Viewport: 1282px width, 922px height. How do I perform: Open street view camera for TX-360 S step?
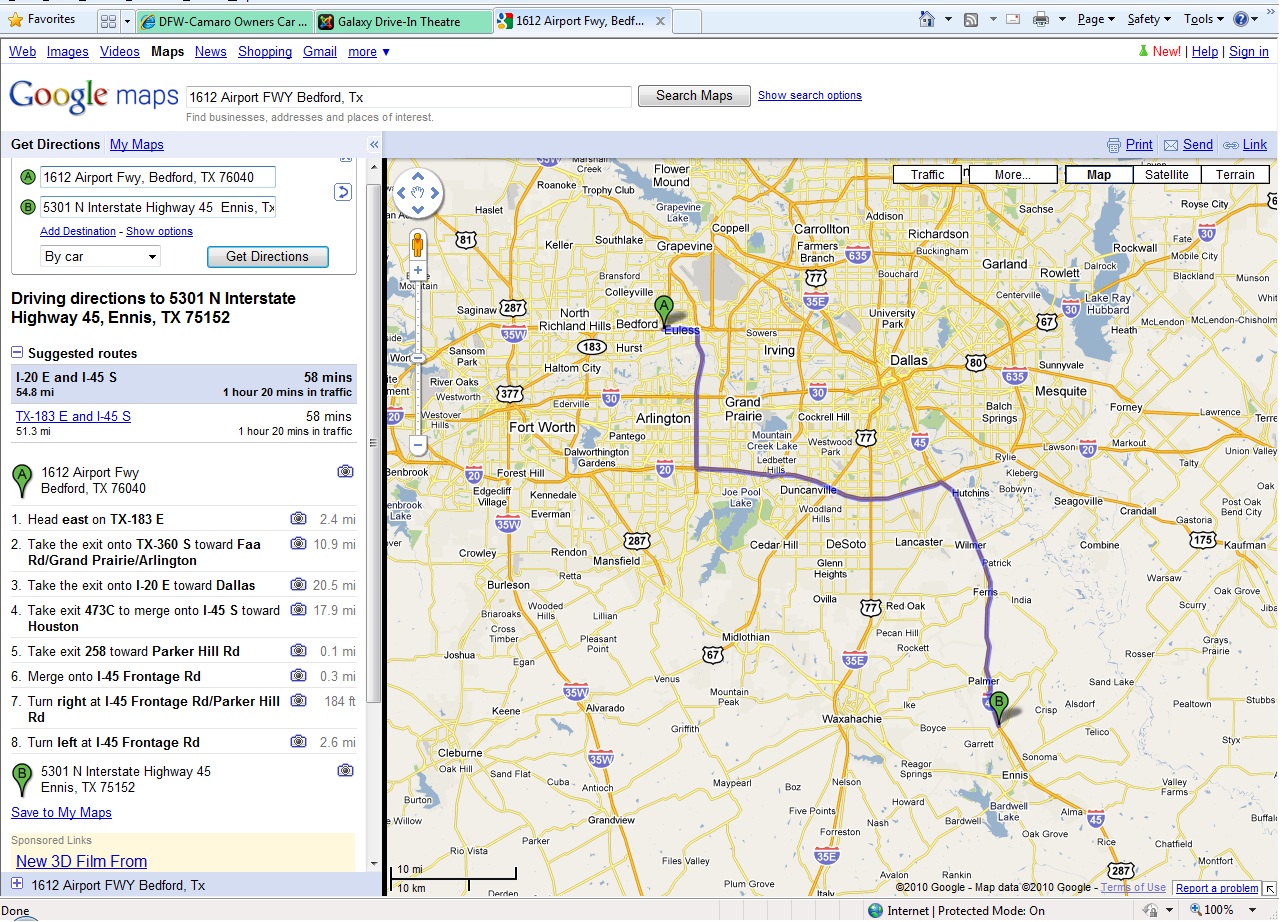click(x=298, y=543)
